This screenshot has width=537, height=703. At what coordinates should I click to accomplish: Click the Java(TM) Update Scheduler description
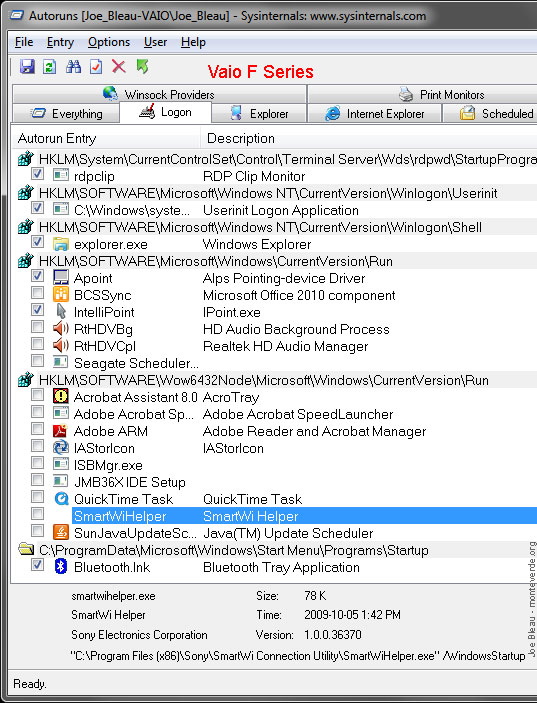click(x=288, y=533)
